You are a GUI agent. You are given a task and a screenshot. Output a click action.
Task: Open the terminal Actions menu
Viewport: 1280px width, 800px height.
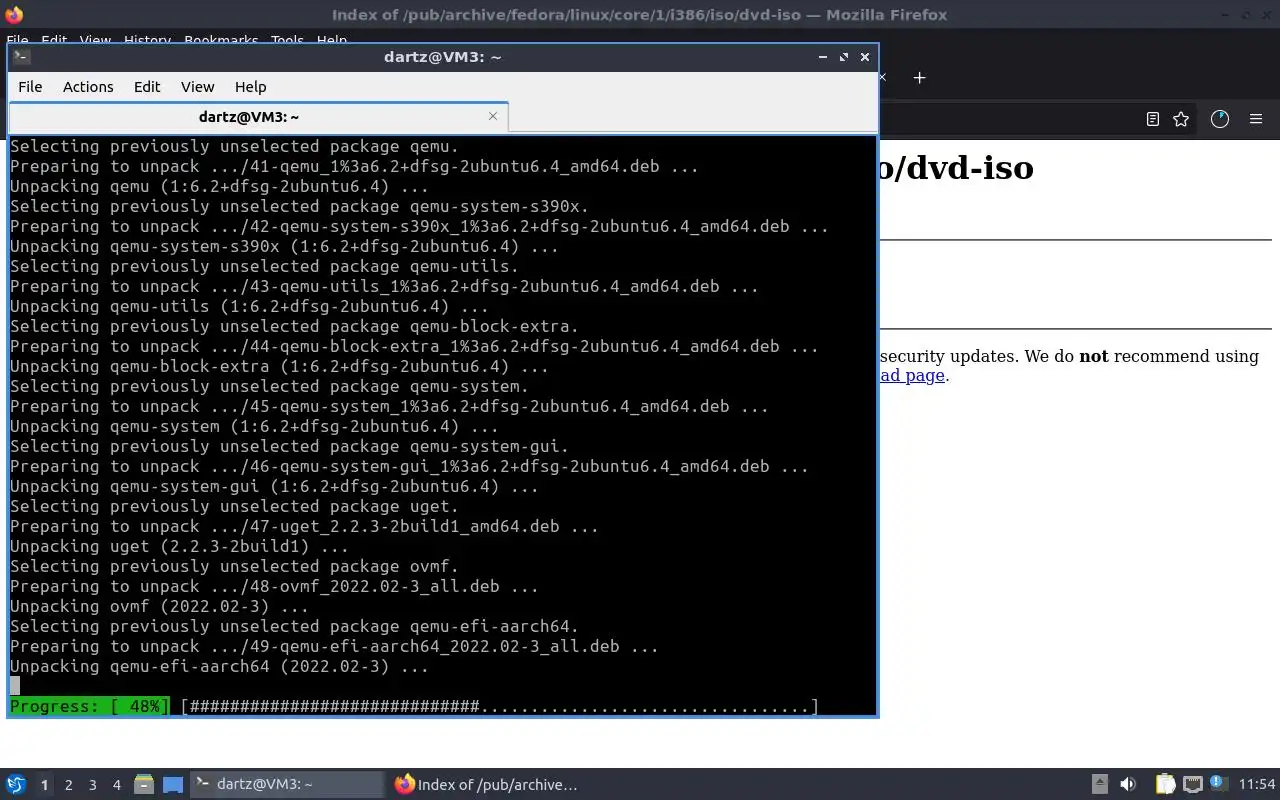point(88,87)
